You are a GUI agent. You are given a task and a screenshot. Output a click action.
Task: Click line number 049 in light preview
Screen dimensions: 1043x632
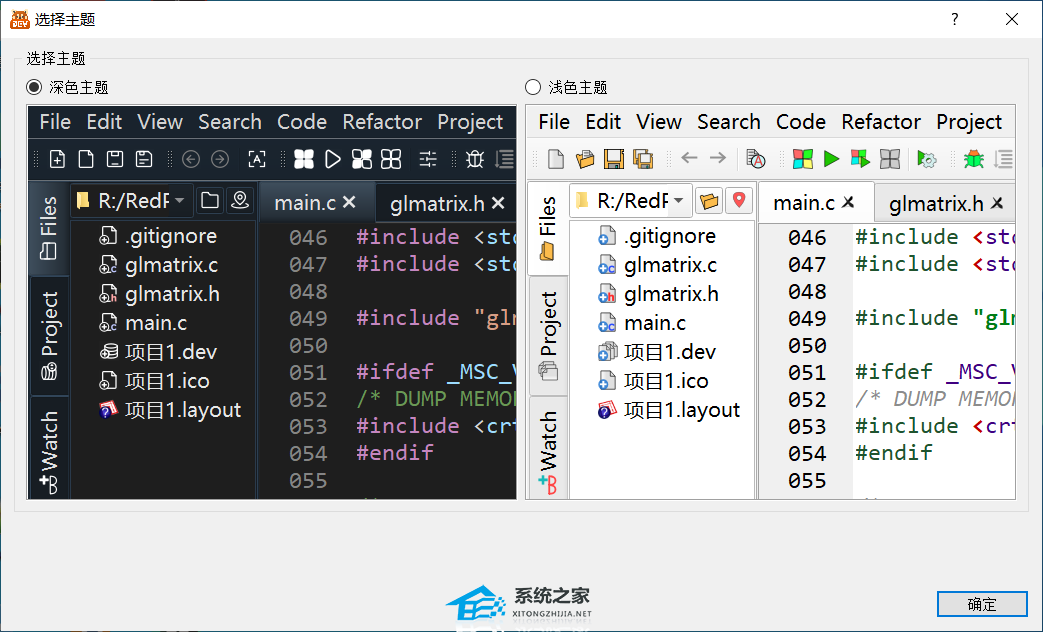click(807, 319)
